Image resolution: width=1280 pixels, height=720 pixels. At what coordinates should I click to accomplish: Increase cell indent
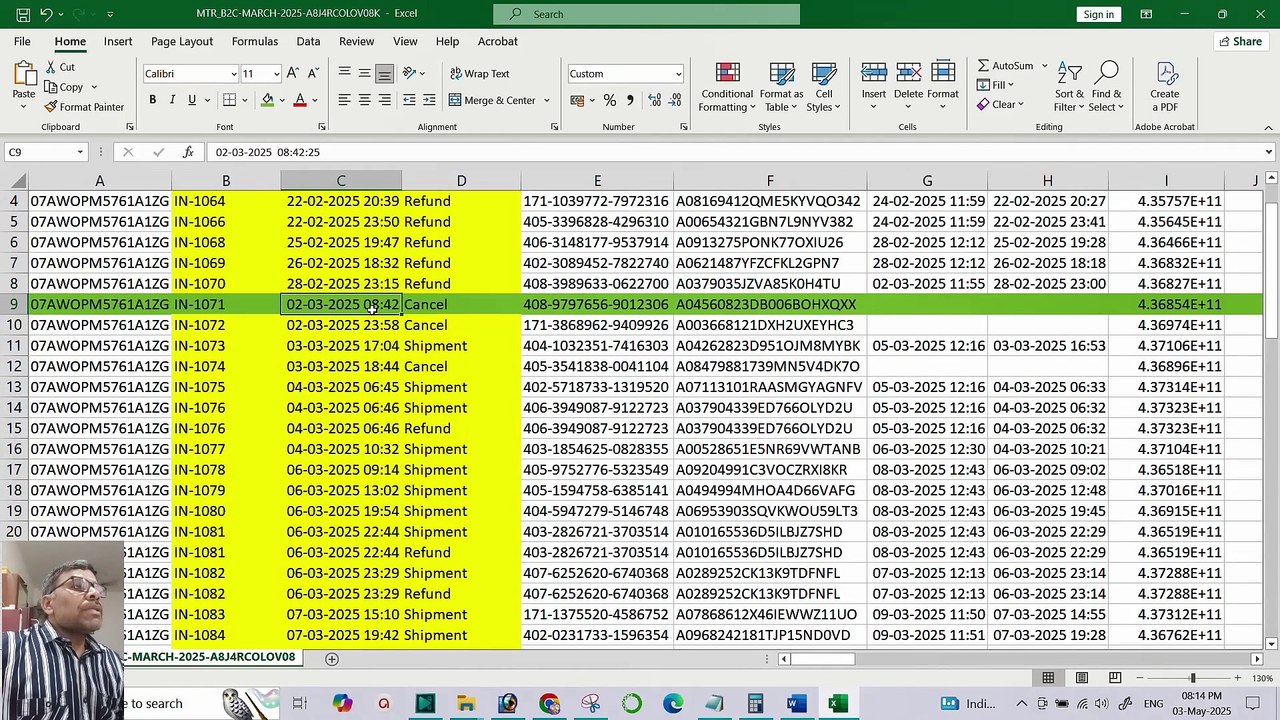pos(430,100)
